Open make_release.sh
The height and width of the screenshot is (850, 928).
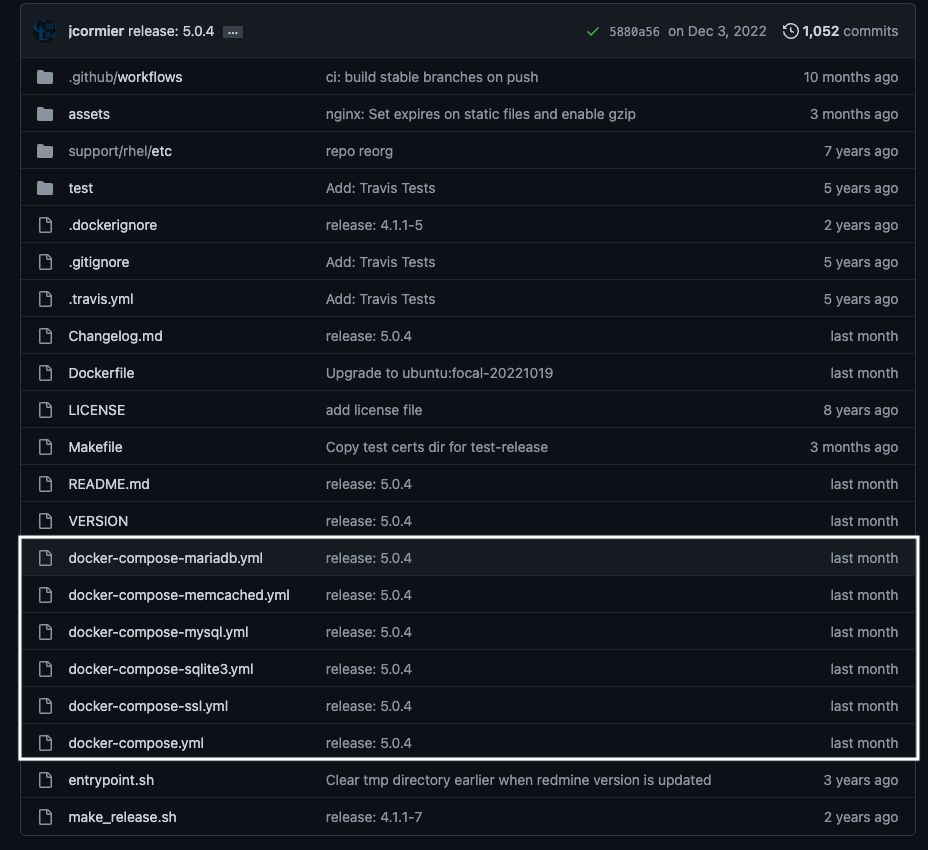(123, 817)
